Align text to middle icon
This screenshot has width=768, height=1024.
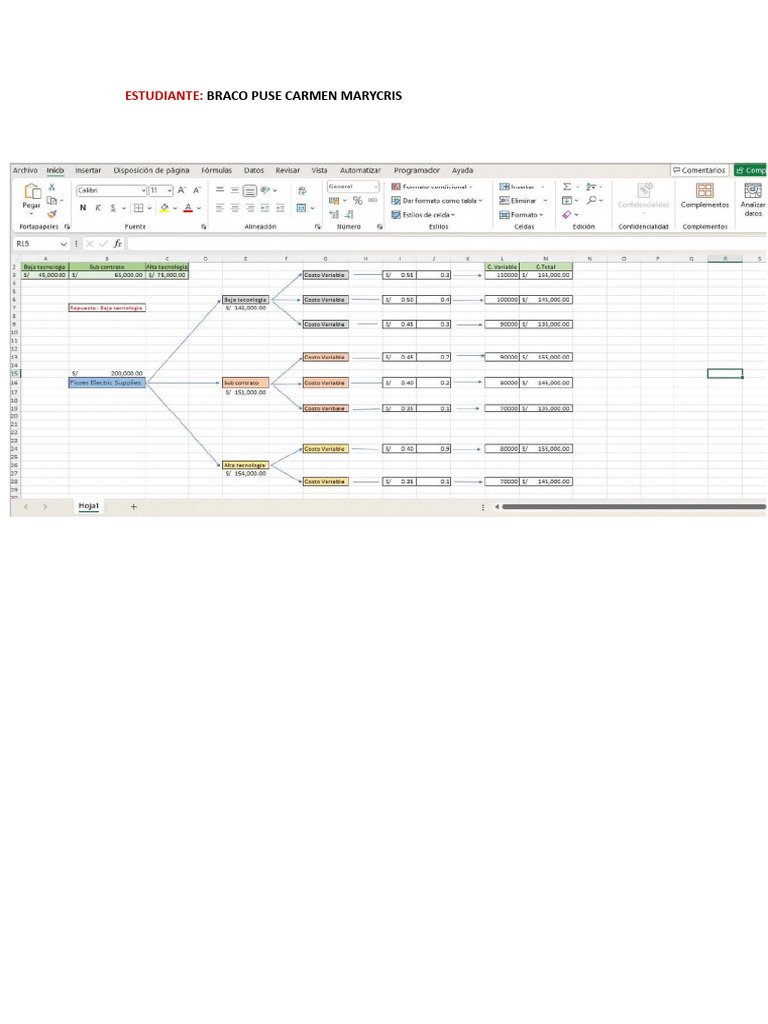[235, 190]
